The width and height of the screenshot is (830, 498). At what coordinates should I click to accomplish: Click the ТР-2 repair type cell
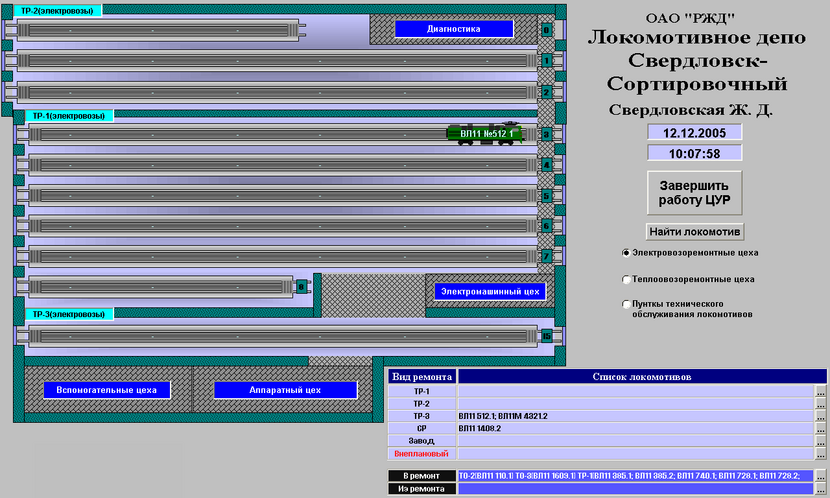421,404
